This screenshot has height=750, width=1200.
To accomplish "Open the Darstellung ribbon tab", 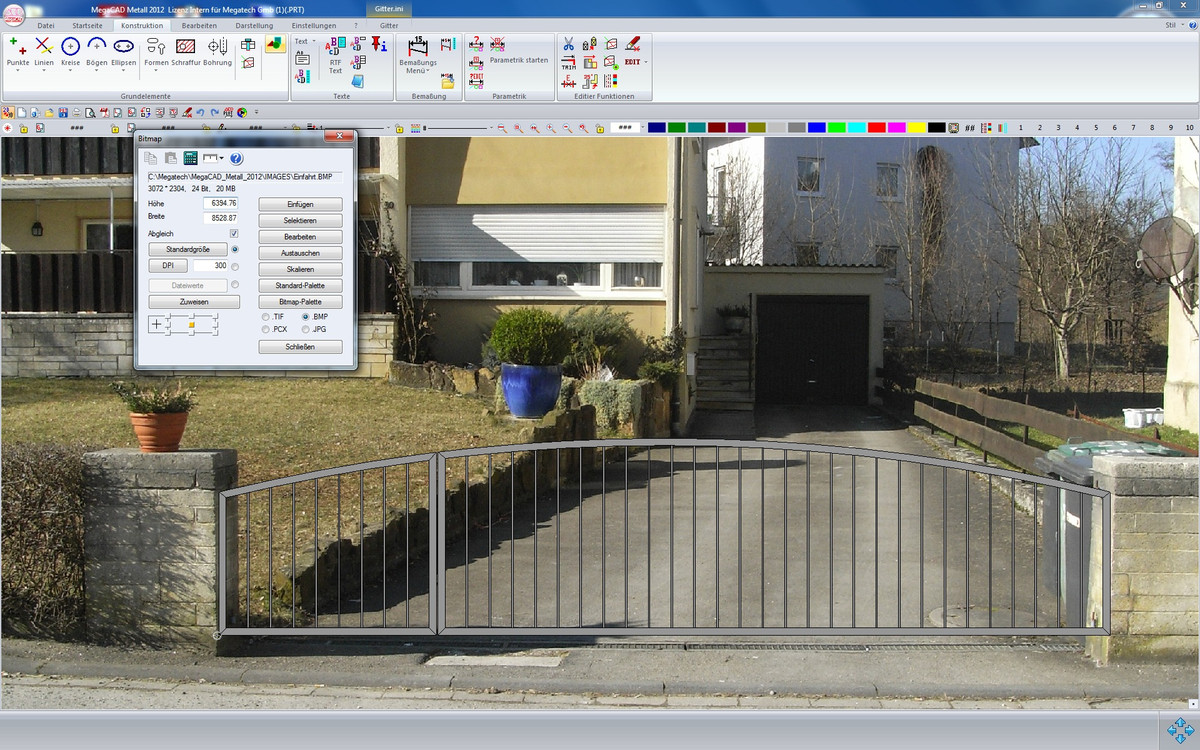I will tap(254, 25).
